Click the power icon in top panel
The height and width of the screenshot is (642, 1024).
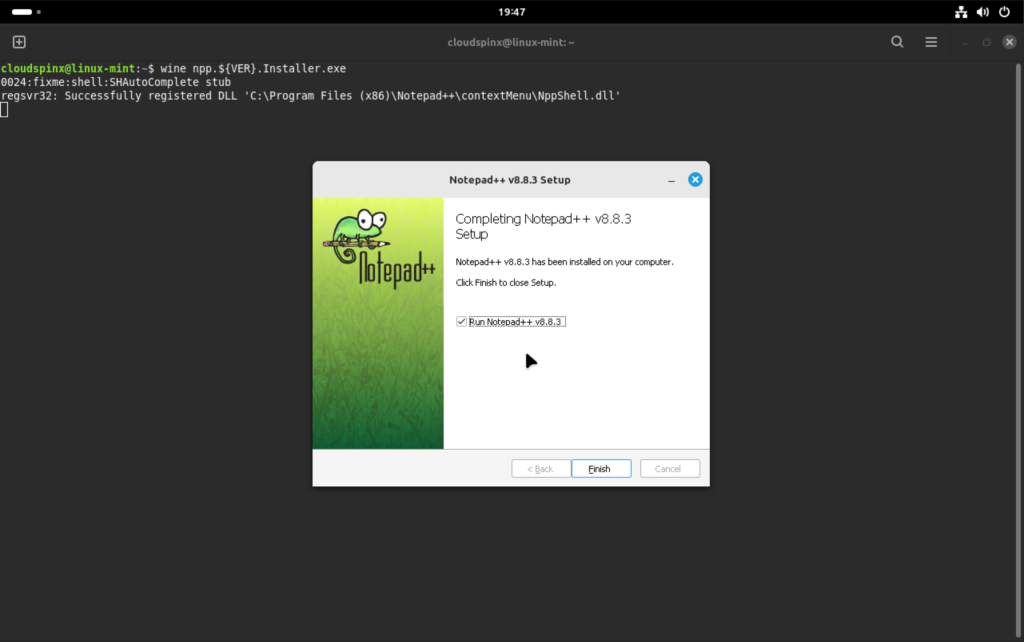(1006, 12)
